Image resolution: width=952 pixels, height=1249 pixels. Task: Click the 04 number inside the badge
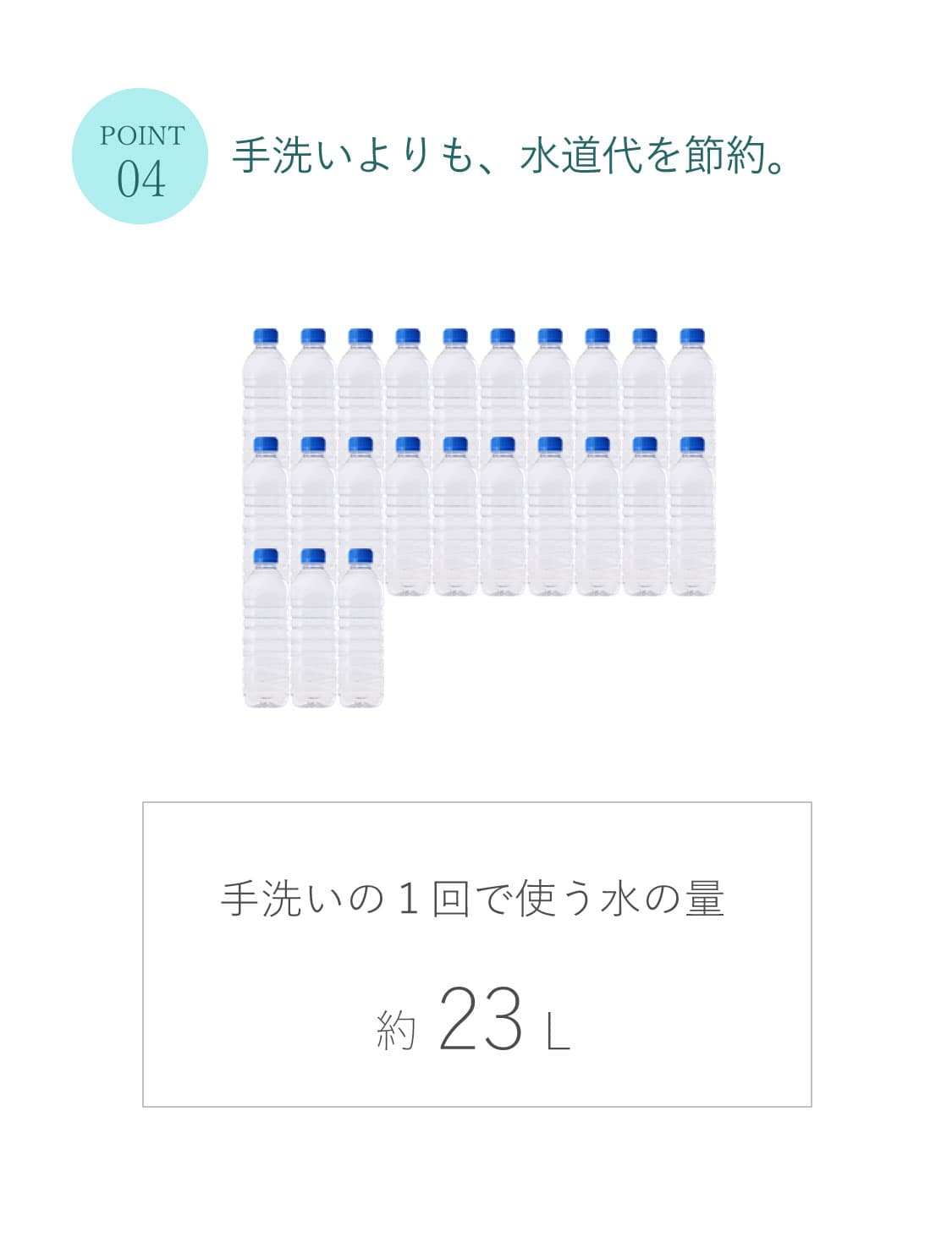140,179
